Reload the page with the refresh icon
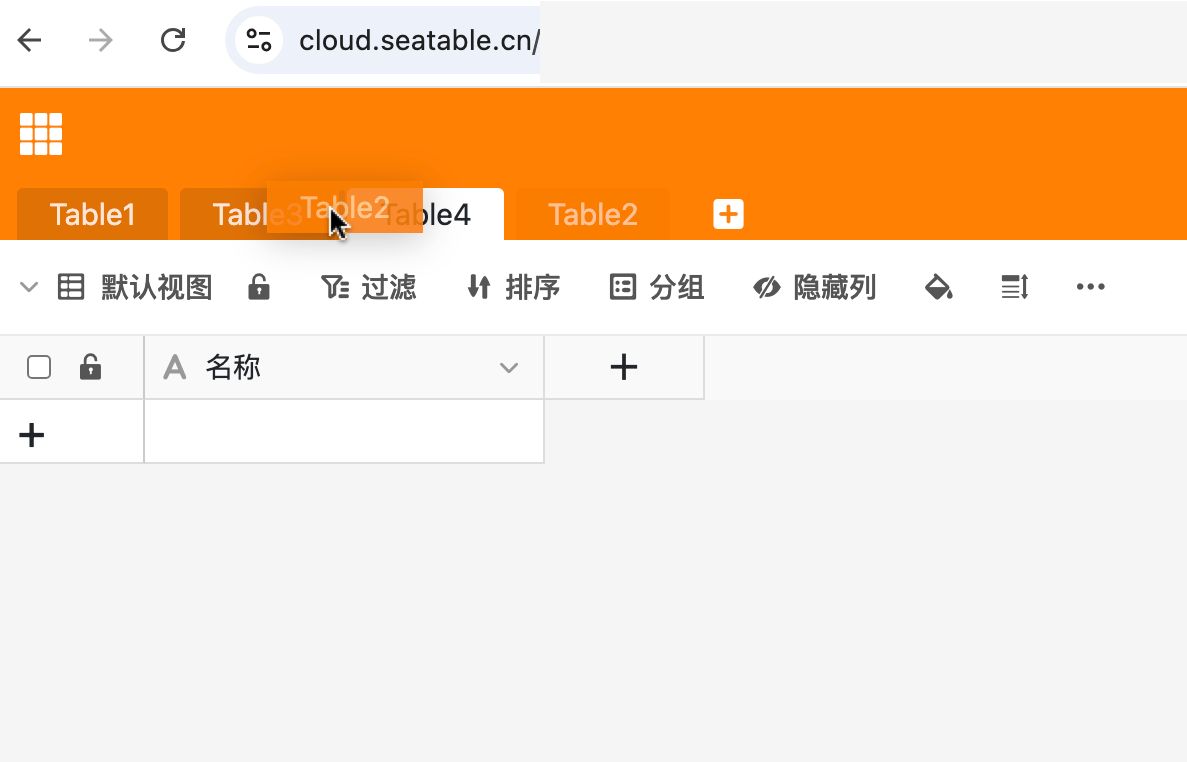1187x762 pixels. click(173, 40)
